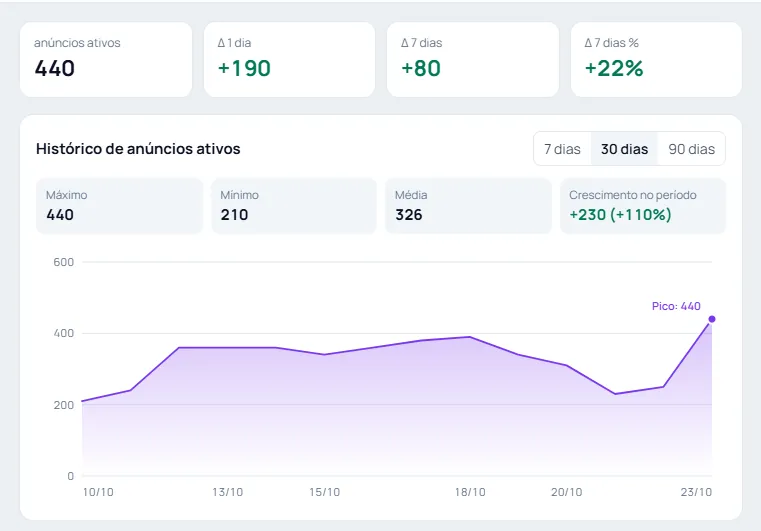The height and width of the screenshot is (531, 761).
Task: Click the Δ 7 dias % card
Action: (x=656, y=59)
